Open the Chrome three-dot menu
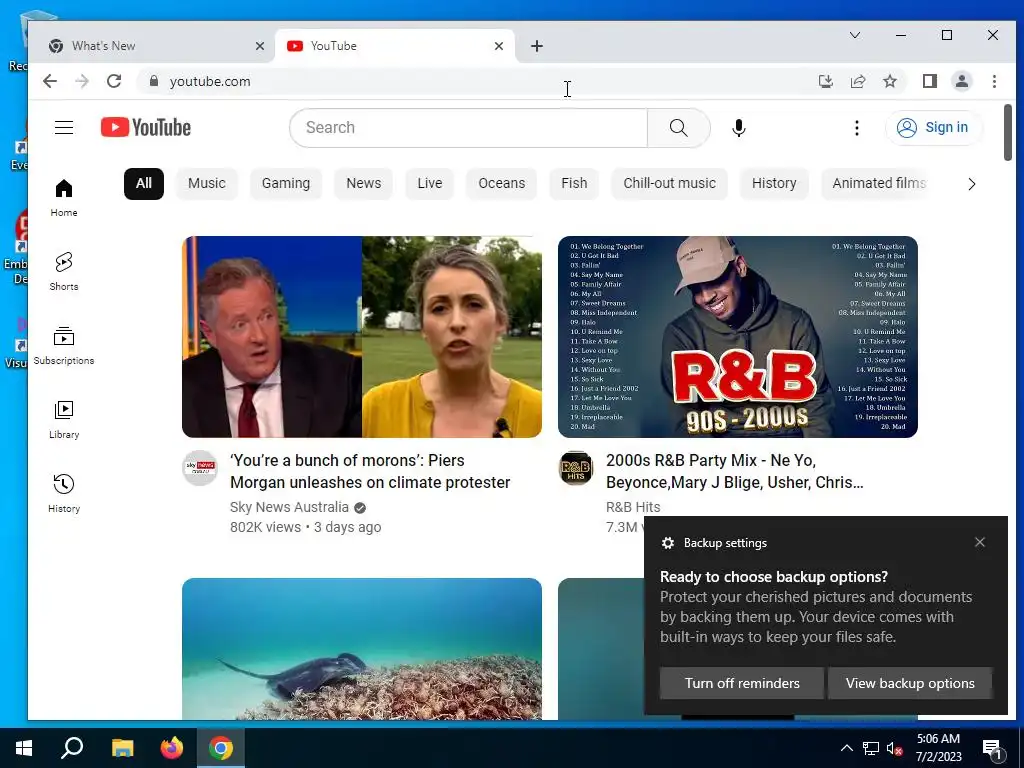 (994, 81)
